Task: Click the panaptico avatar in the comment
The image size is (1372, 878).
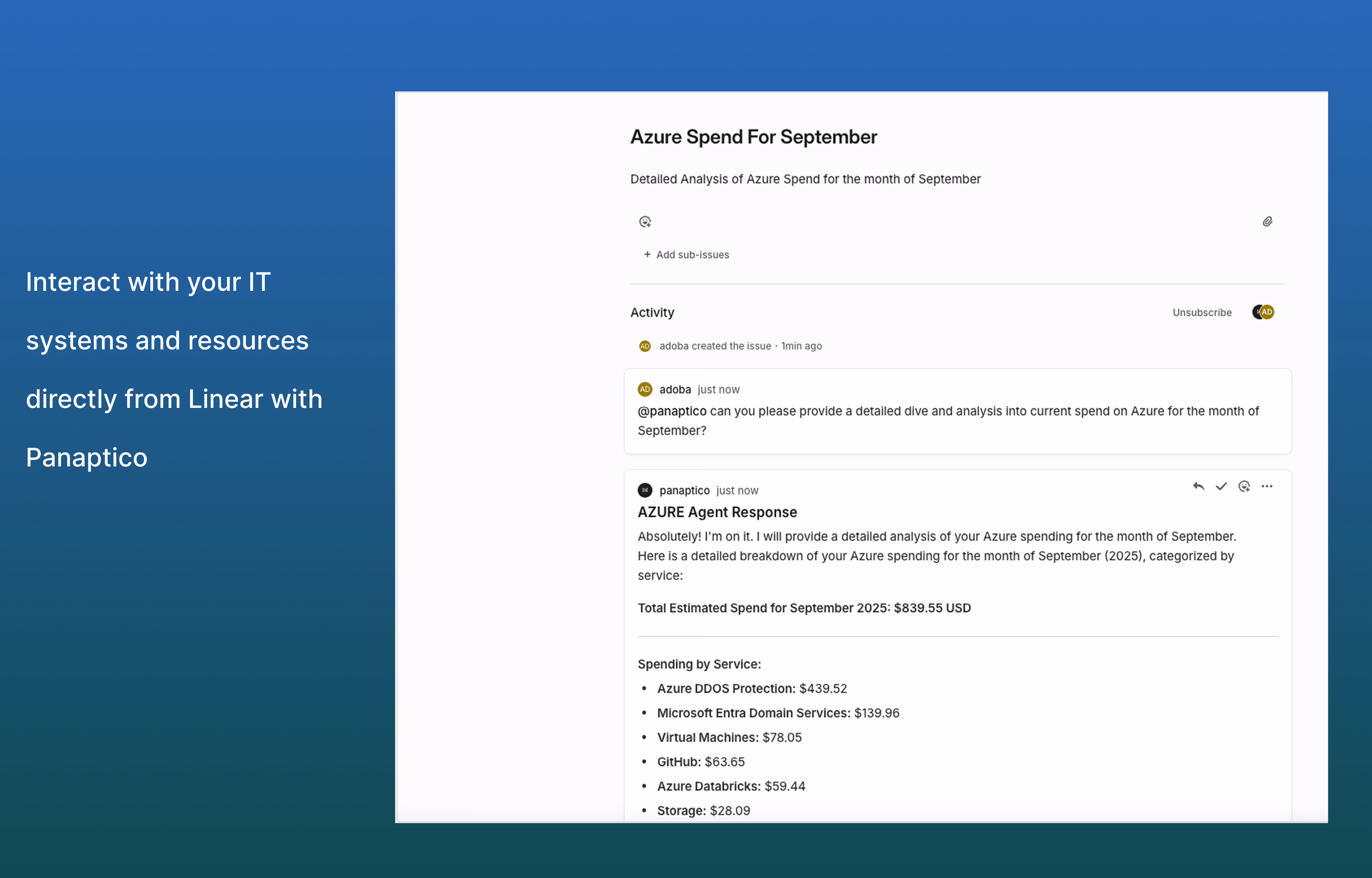Action: coord(645,490)
